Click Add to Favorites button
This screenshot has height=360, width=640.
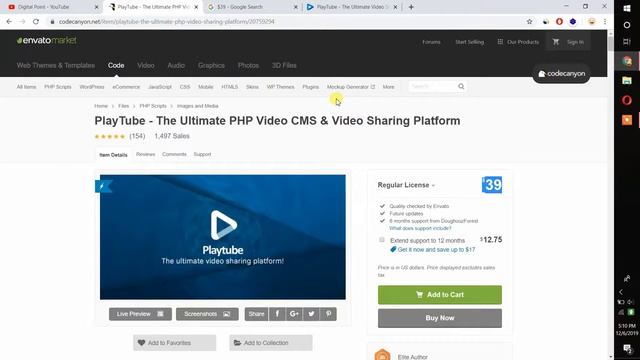tap(174, 343)
